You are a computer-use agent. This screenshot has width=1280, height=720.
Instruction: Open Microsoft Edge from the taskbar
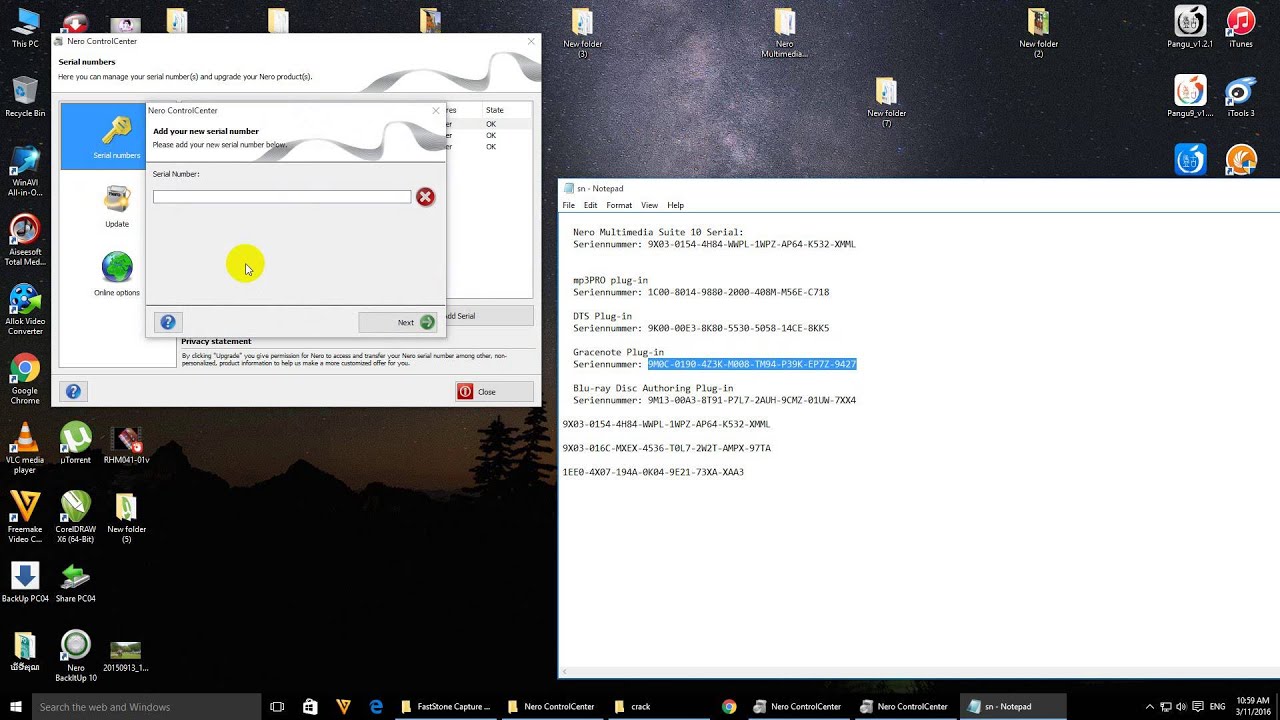point(377,707)
